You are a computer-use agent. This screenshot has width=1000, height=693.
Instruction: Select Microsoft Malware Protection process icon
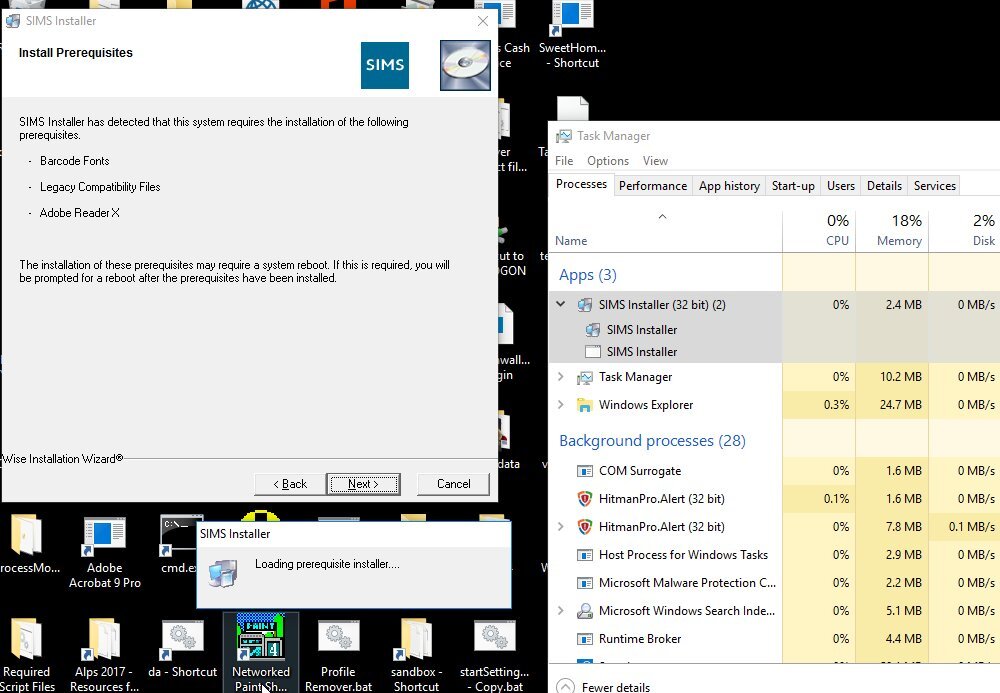[585, 583]
